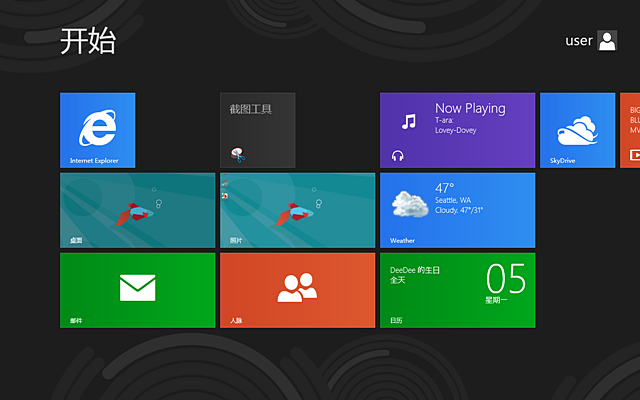Click the 47° temperature reading

pyautogui.click(x=444, y=188)
